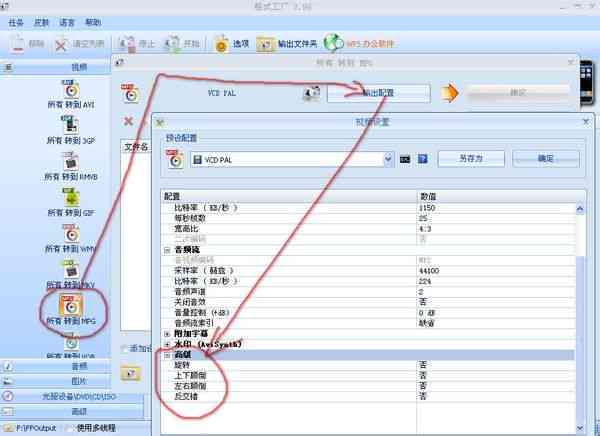This screenshot has height=436, width=600.
Task: Select the 宽高比 value 4:3
Action: [x=426, y=229]
